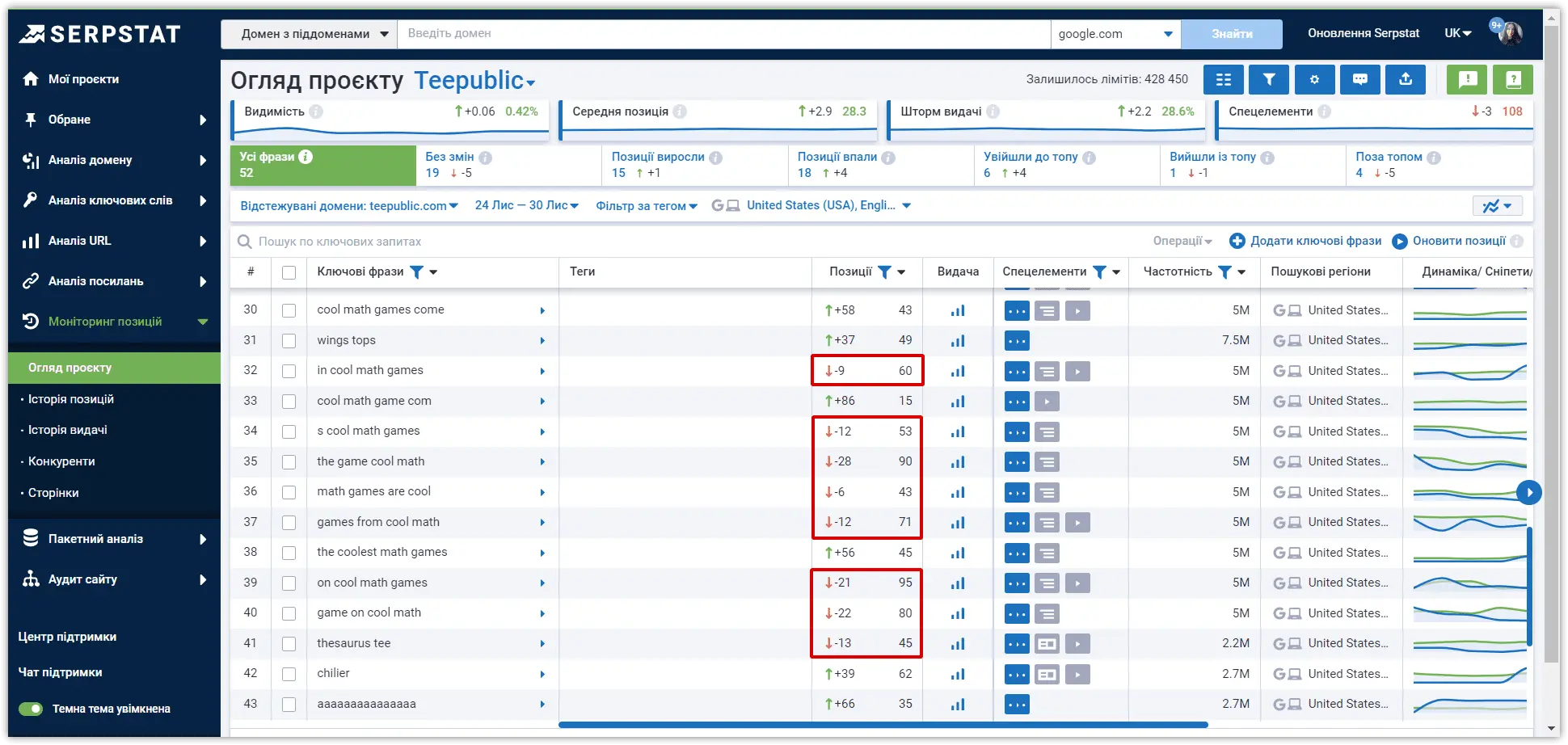
Task: Select the Позиції впали tab
Action: coord(880,165)
